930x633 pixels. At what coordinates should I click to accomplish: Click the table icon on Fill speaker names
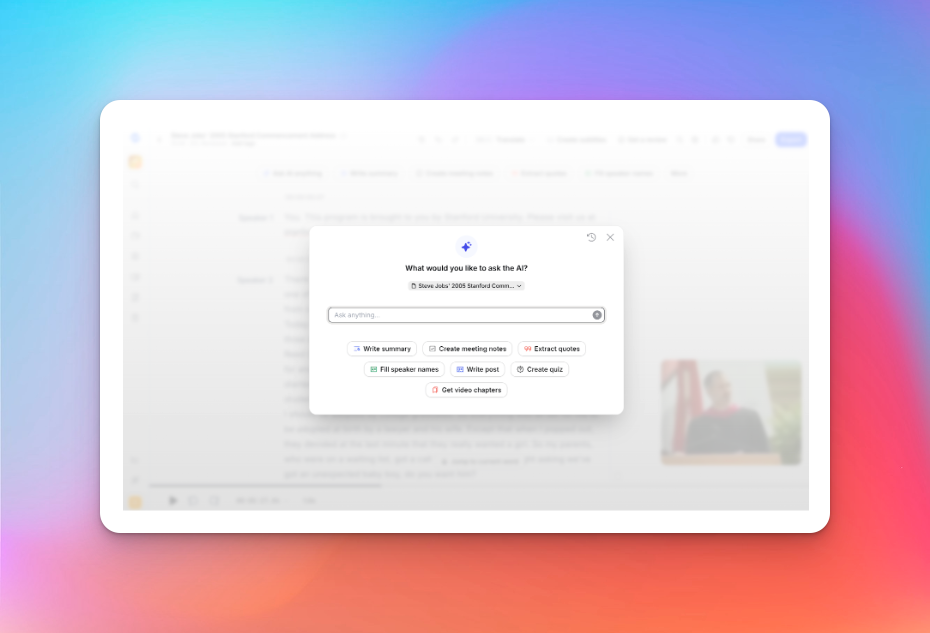(x=373, y=369)
